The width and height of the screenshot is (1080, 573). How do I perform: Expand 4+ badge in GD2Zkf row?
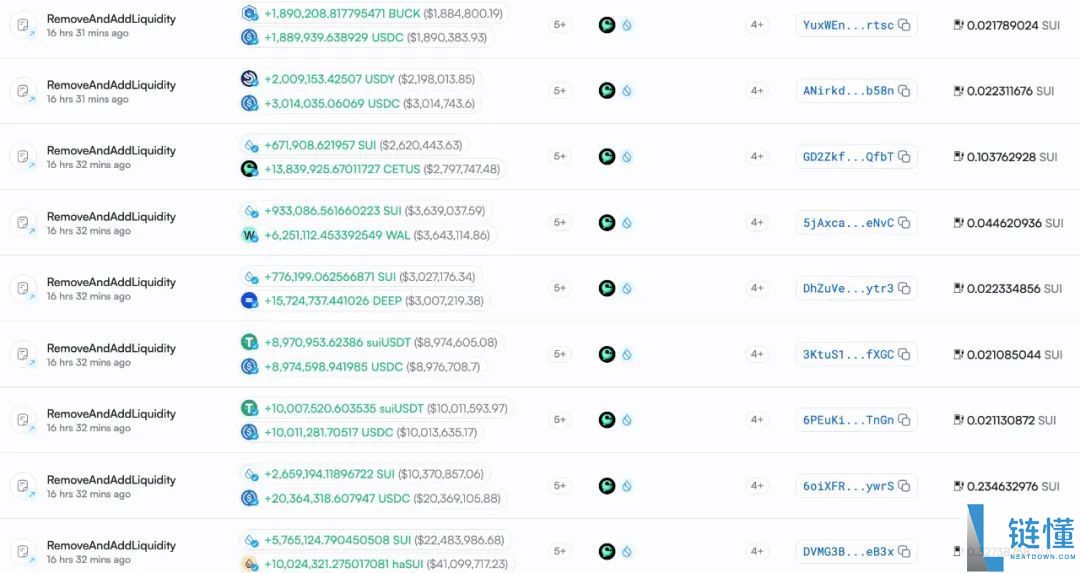[757, 156]
